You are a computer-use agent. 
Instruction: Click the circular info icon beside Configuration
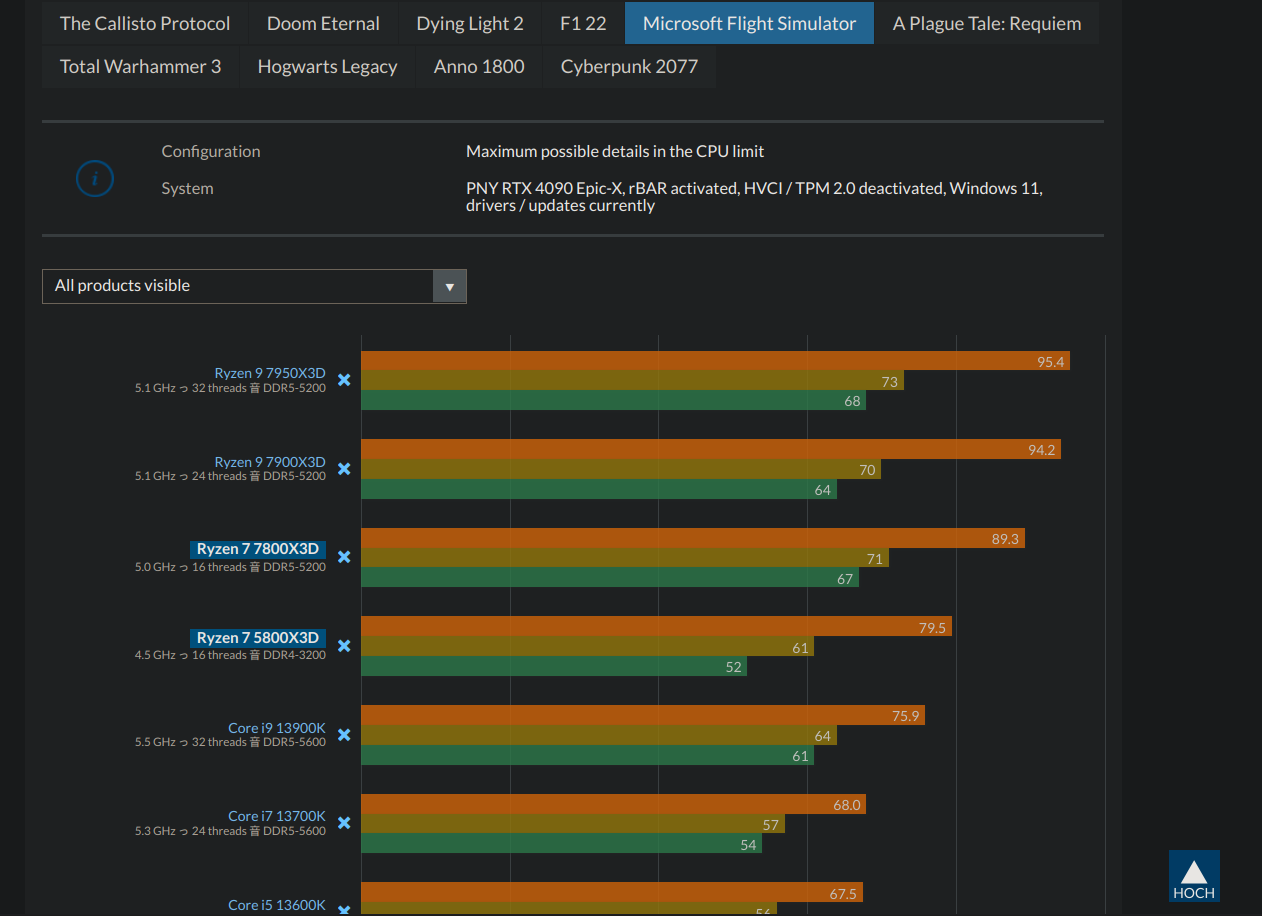pos(95,179)
